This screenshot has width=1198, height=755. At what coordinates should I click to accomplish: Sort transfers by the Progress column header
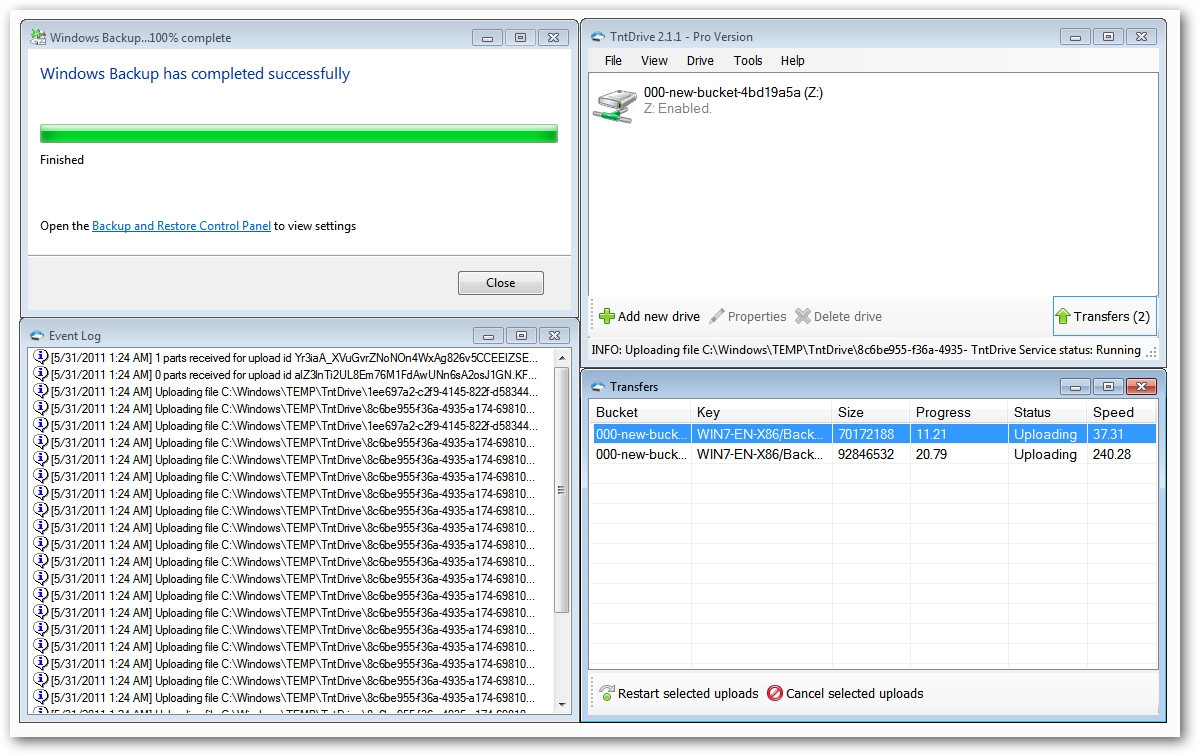[959, 412]
